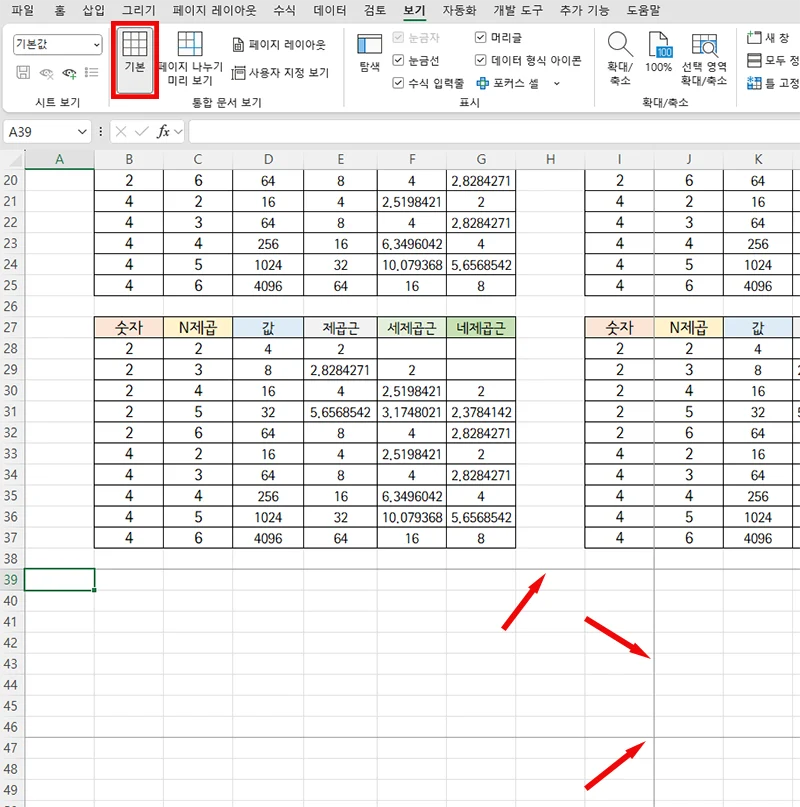Zoom to selection (선택 영역 확대/축소)
Image resolution: width=800 pixels, height=807 pixels.
(x=704, y=58)
